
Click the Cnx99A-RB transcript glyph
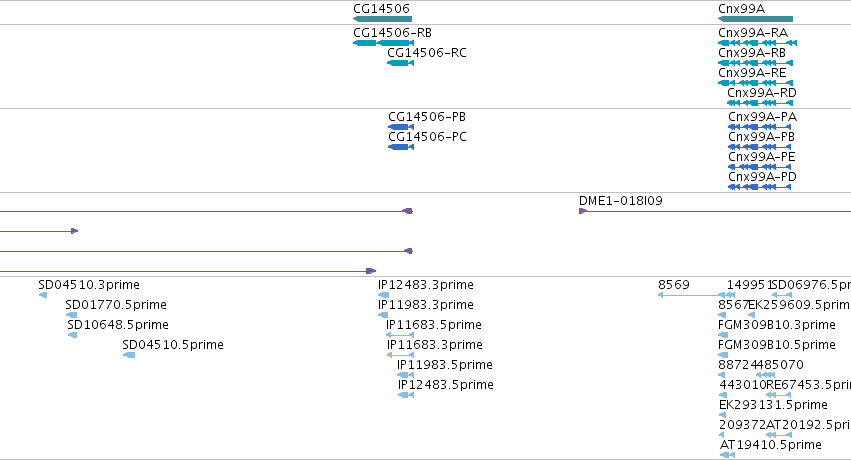755,63
